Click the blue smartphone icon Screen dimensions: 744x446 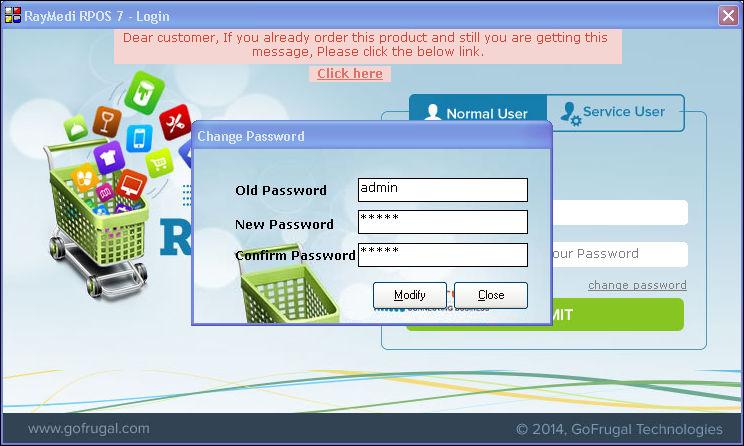pyautogui.click(x=140, y=138)
